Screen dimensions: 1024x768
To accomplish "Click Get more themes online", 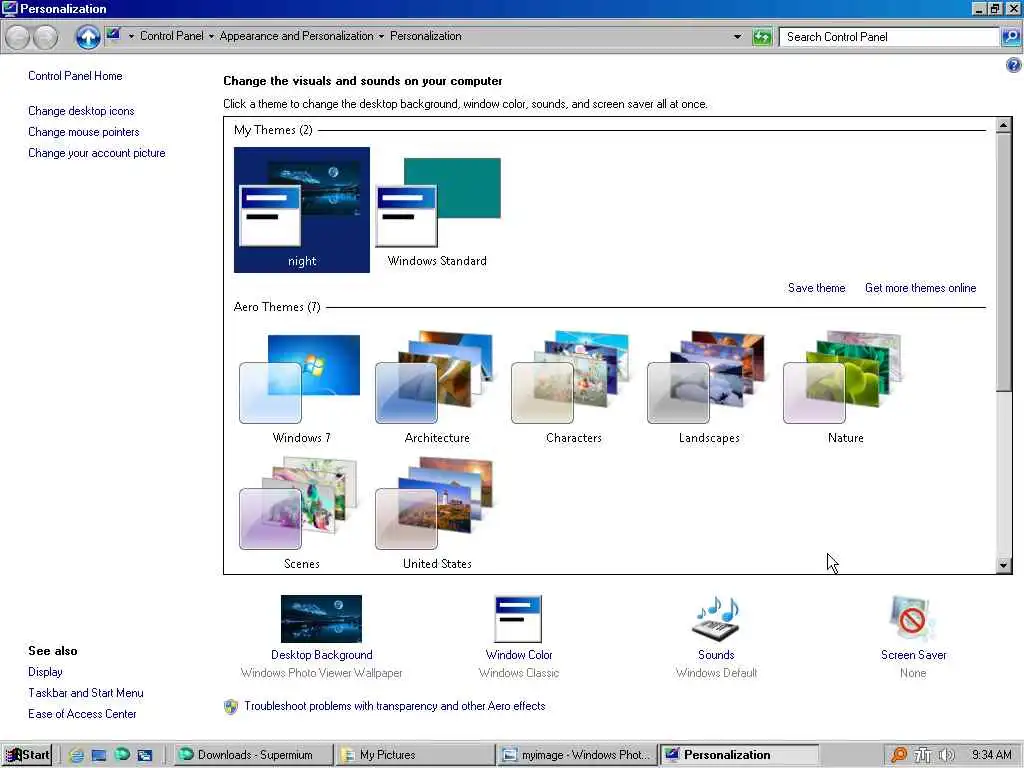I will (920, 288).
